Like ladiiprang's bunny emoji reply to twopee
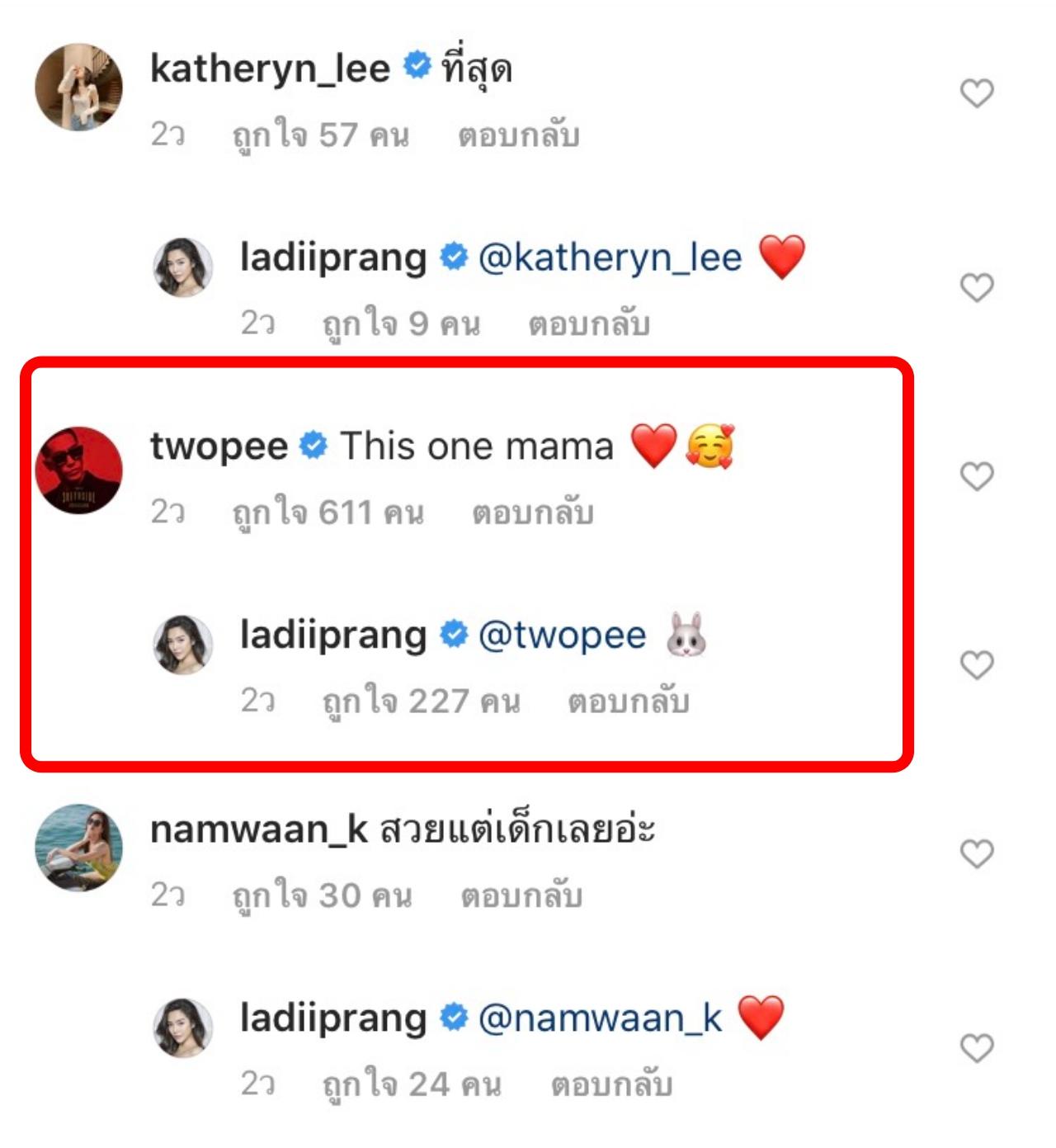This screenshot has width=1056, height=1148. point(977,664)
